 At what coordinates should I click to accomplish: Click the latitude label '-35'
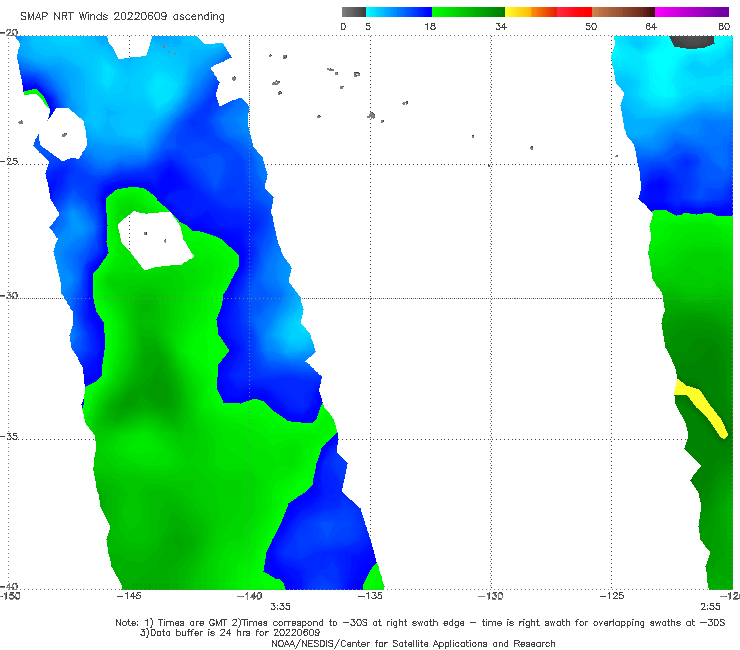coord(9,436)
